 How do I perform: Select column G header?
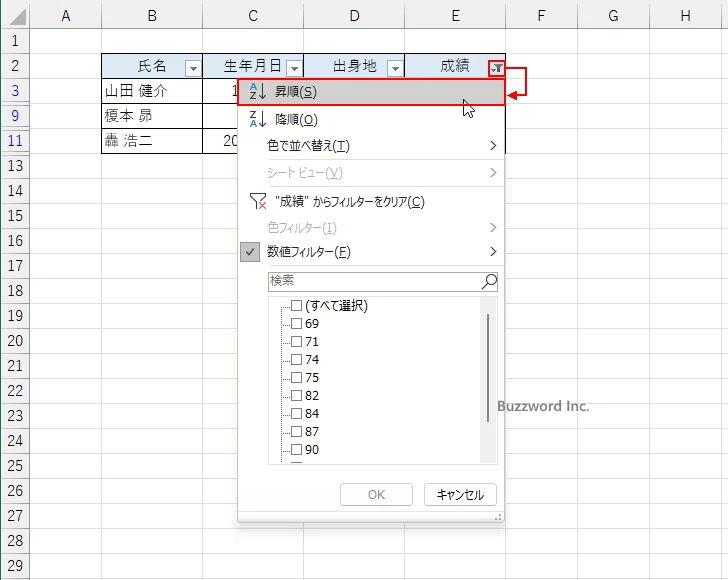tap(613, 16)
